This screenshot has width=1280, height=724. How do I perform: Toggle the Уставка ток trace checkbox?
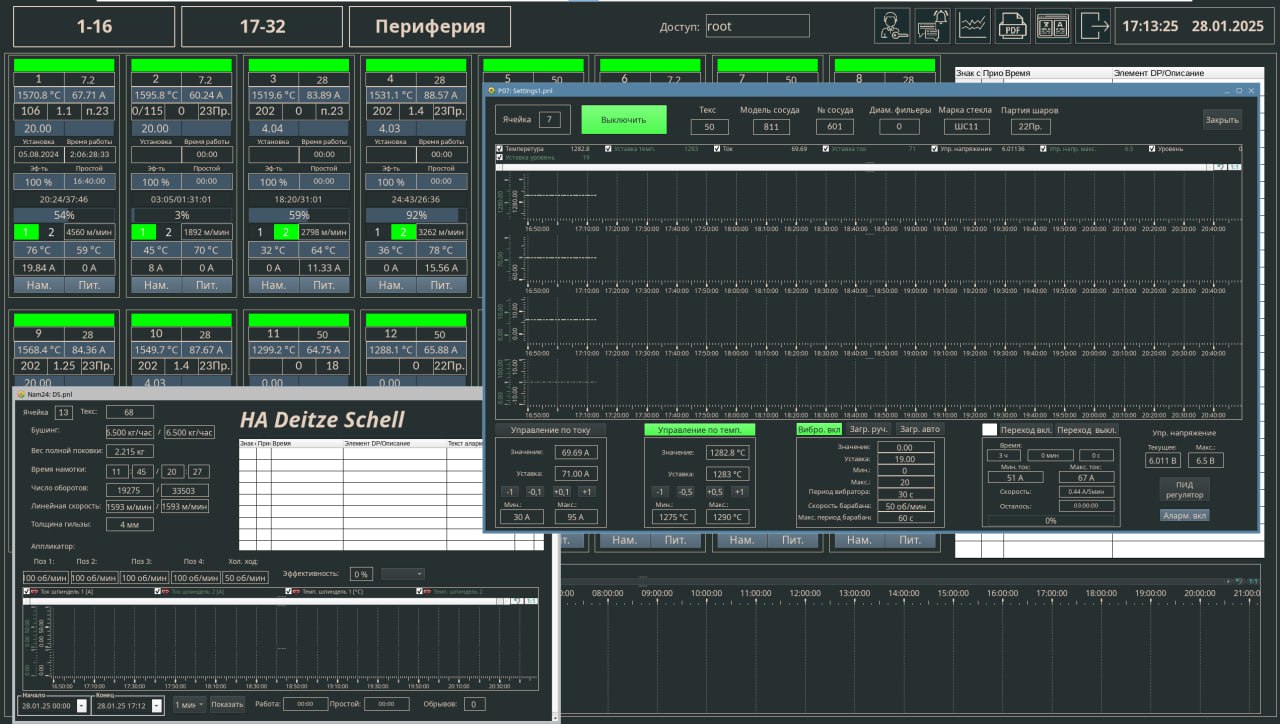[x=826, y=149]
